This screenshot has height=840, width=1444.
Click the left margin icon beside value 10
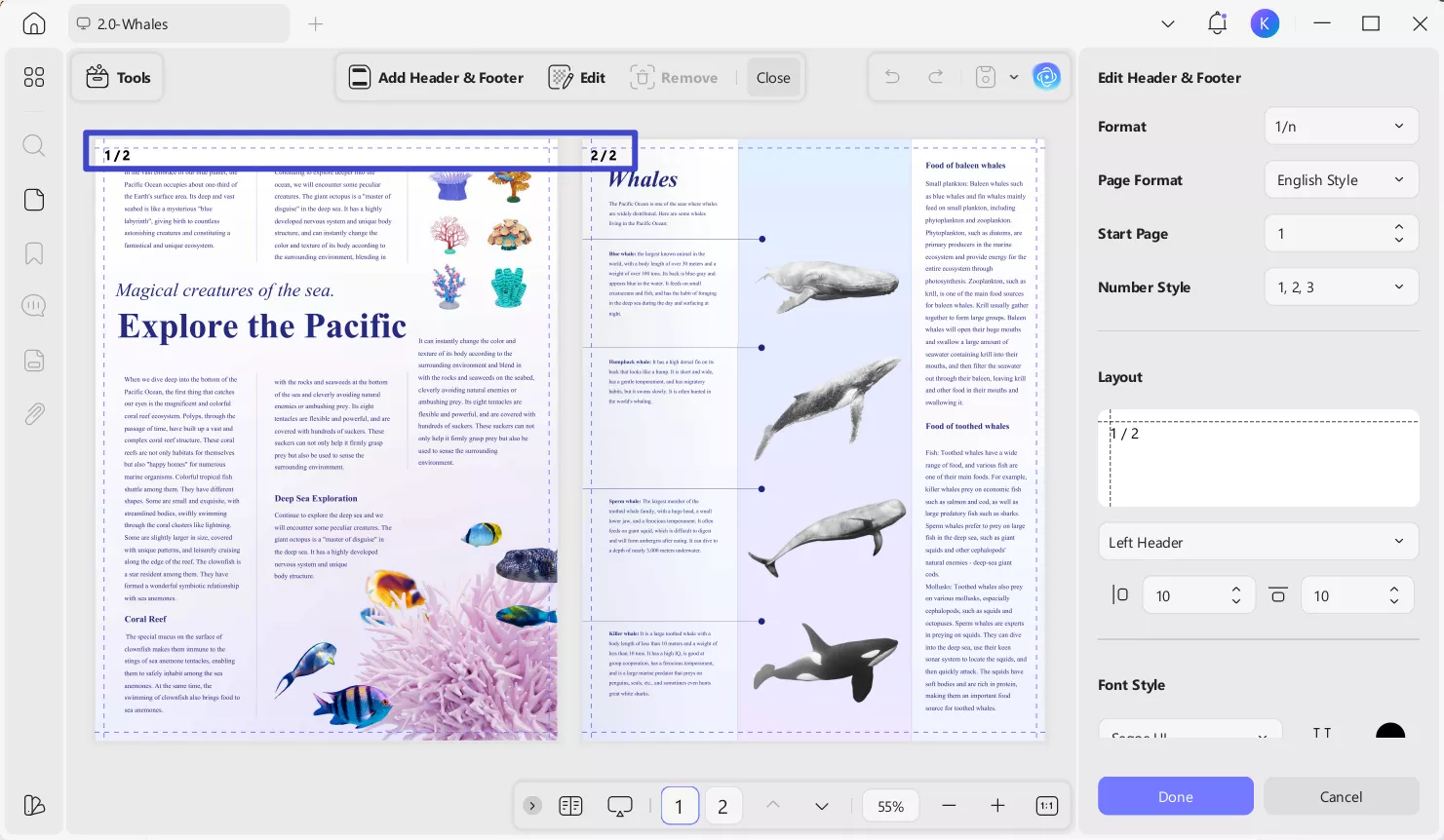(1119, 595)
